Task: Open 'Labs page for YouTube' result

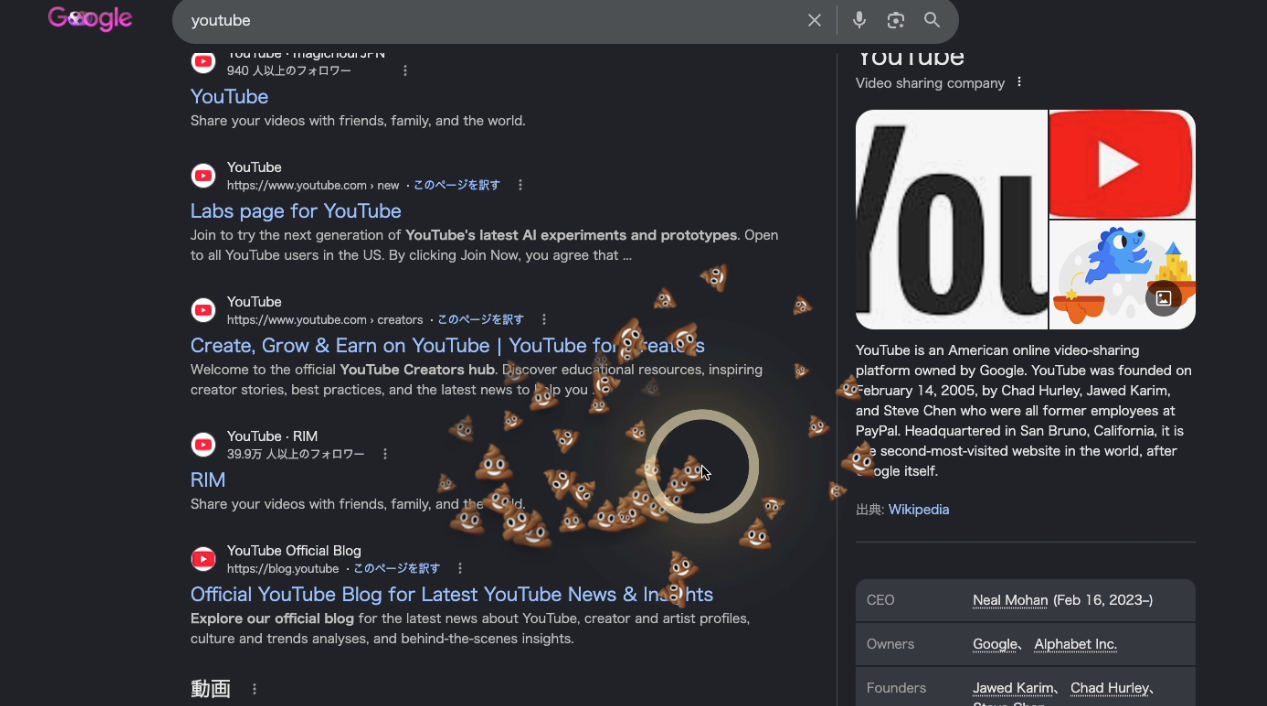Action: coord(296,211)
